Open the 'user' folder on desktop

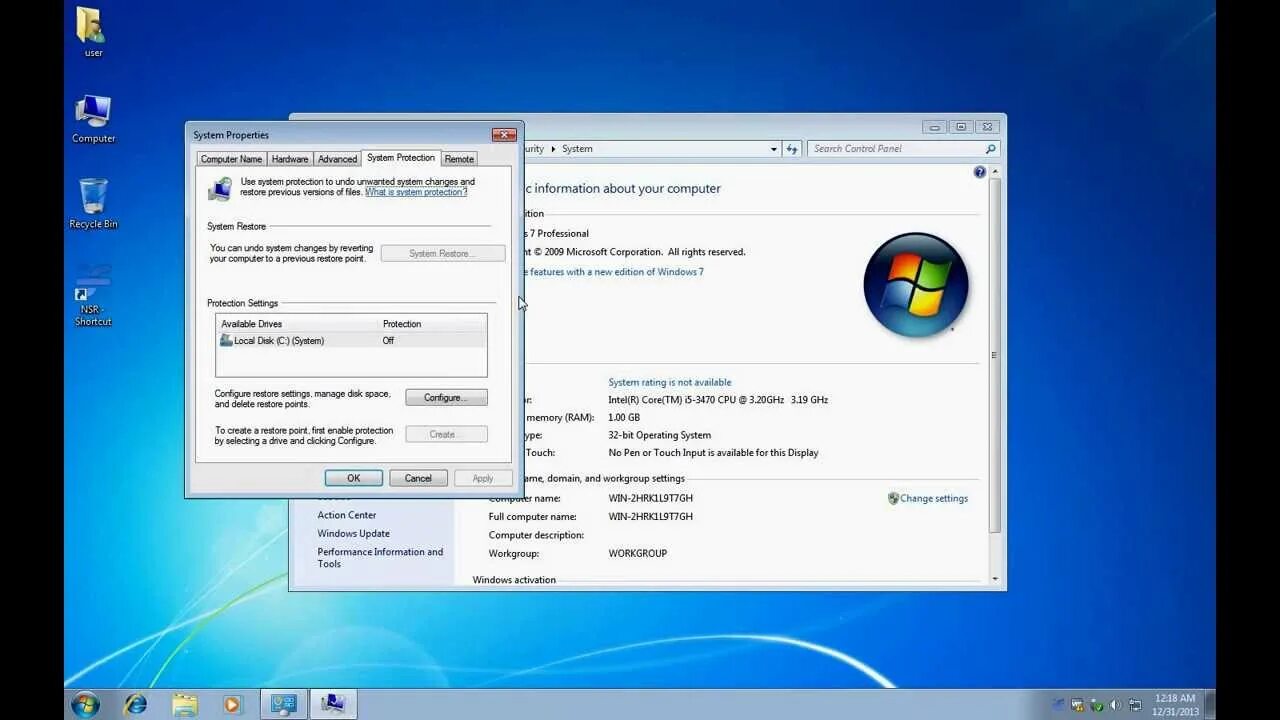[92, 33]
